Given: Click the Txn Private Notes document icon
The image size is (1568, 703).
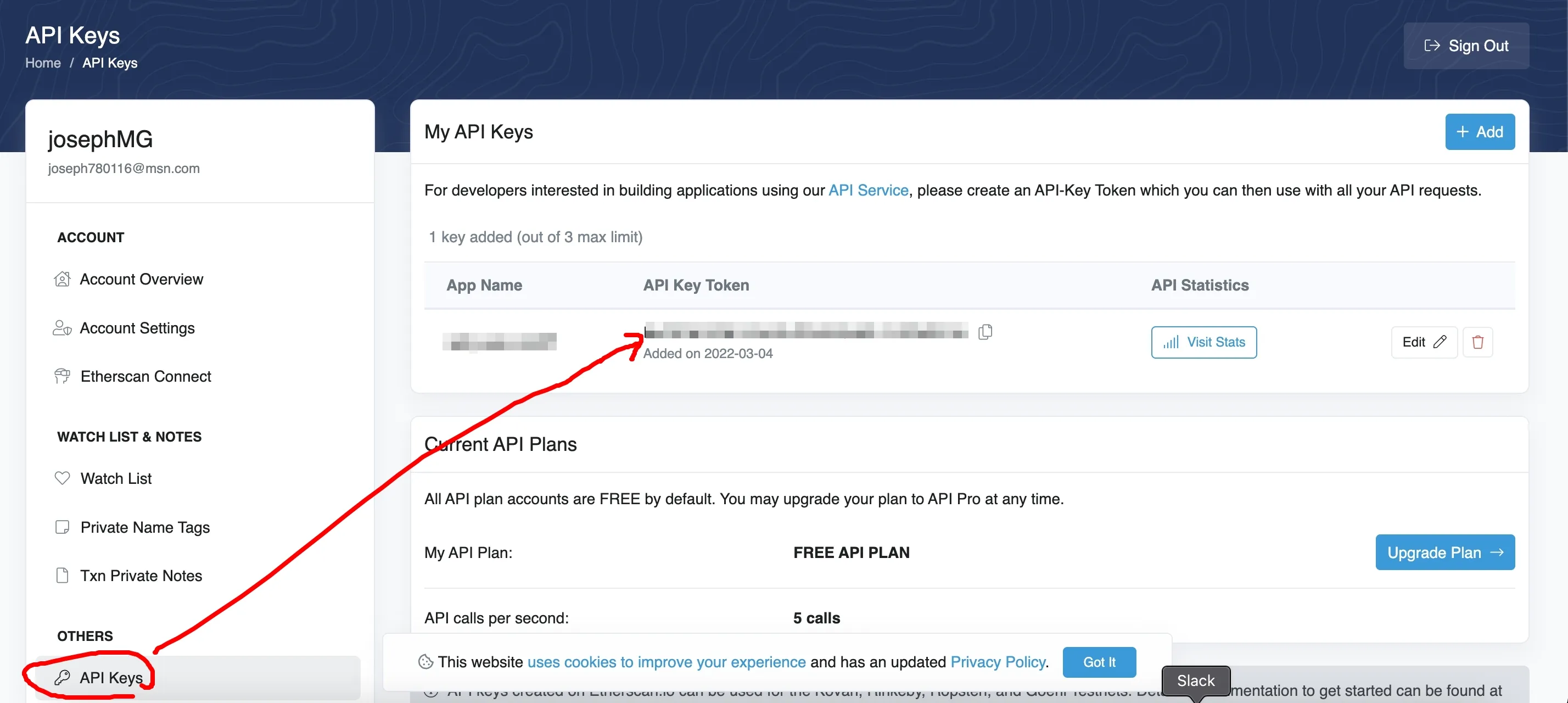Looking at the screenshot, I should click(62, 575).
